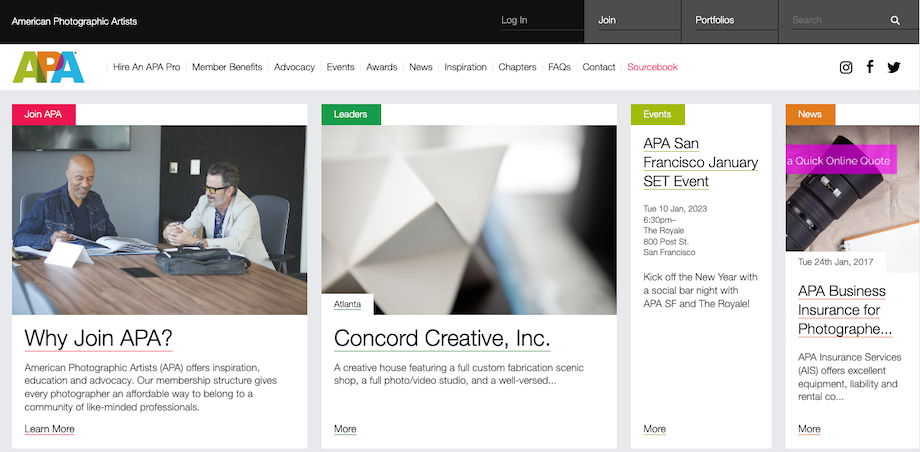The height and width of the screenshot is (452, 920).
Task: Open the two men meeting photo
Action: (x=159, y=220)
